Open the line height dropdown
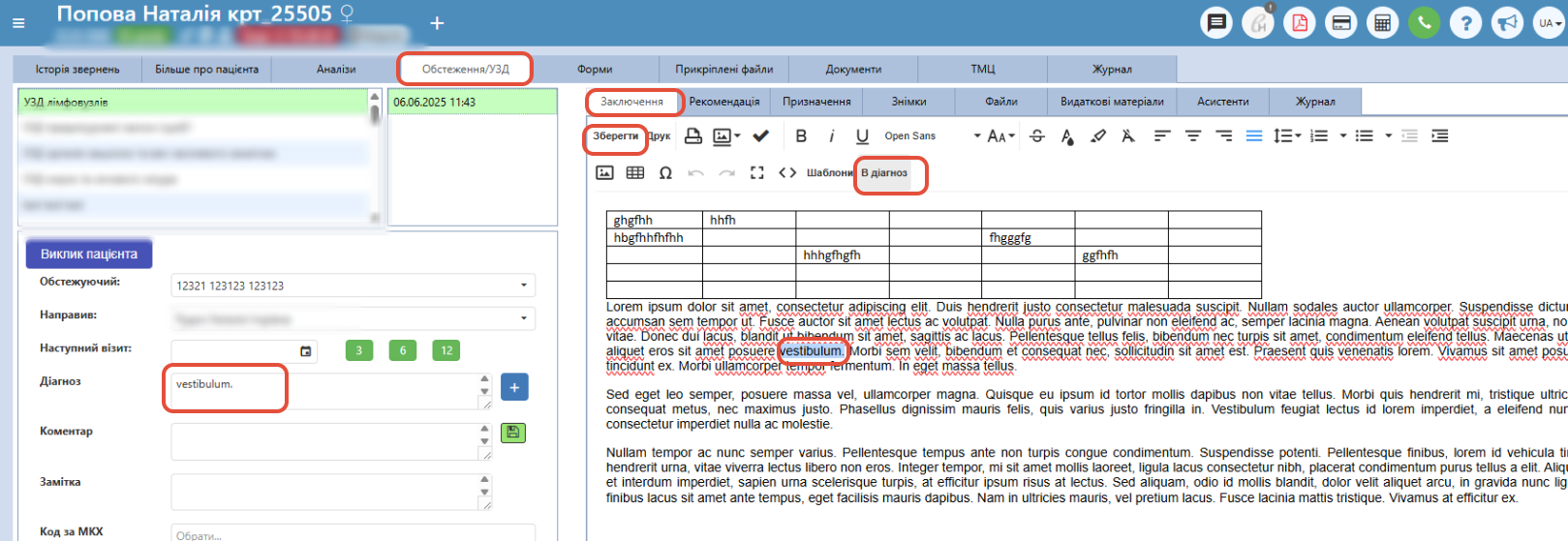This screenshot has width=1568, height=541. pos(1286,136)
